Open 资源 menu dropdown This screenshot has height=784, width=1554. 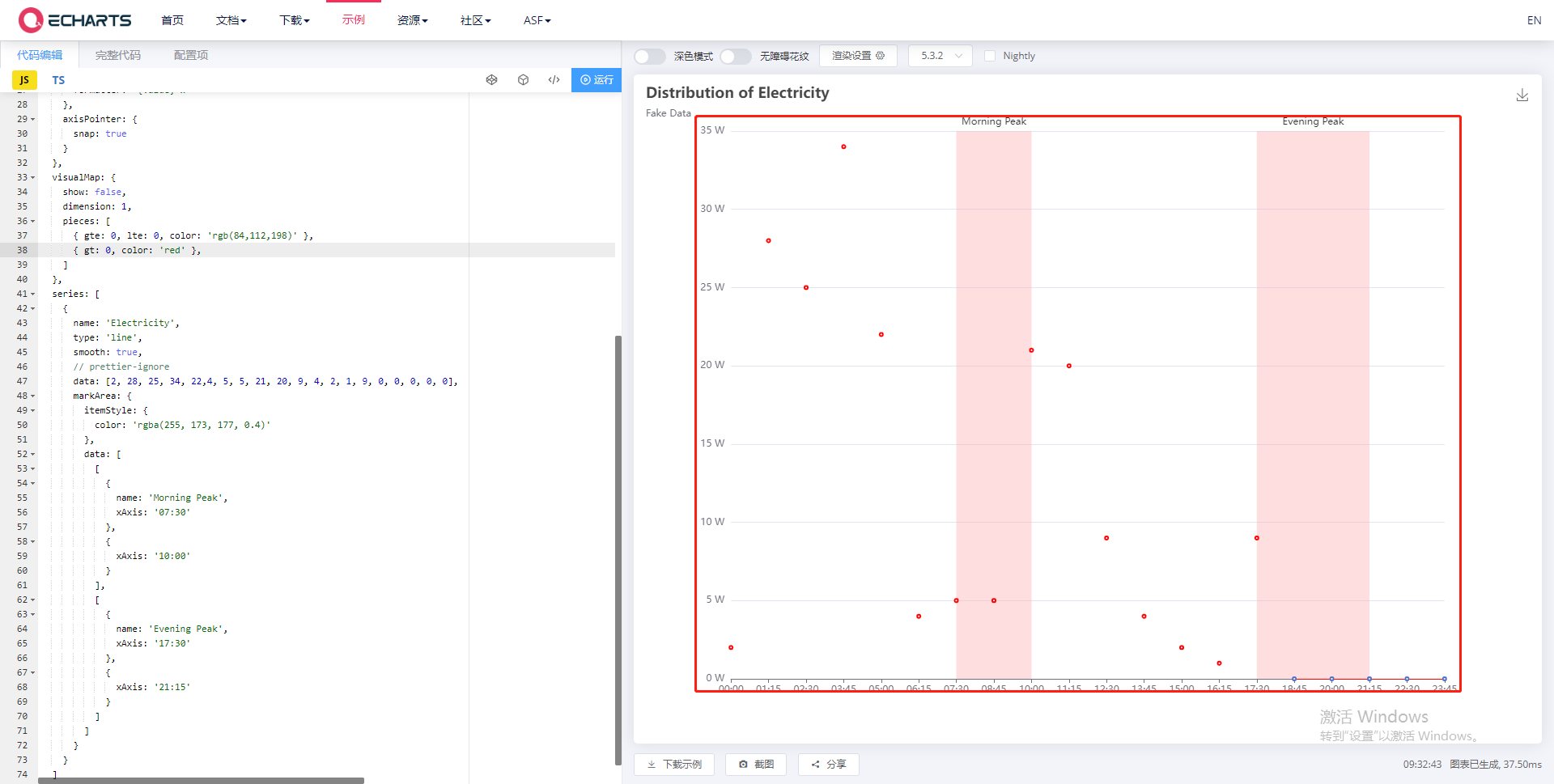pyautogui.click(x=413, y=20)
